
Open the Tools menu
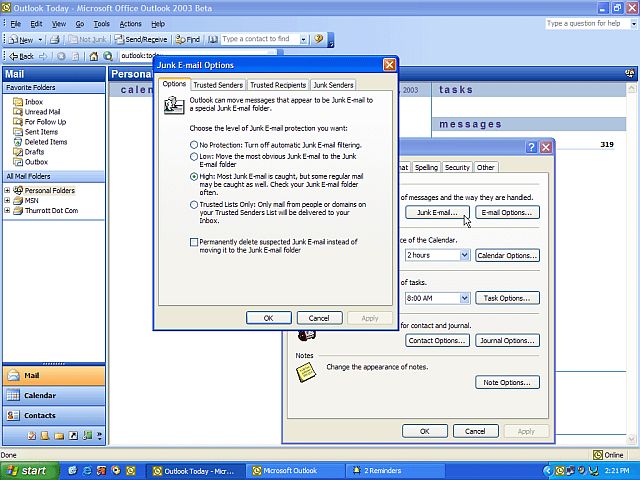(x=101, y=24)
